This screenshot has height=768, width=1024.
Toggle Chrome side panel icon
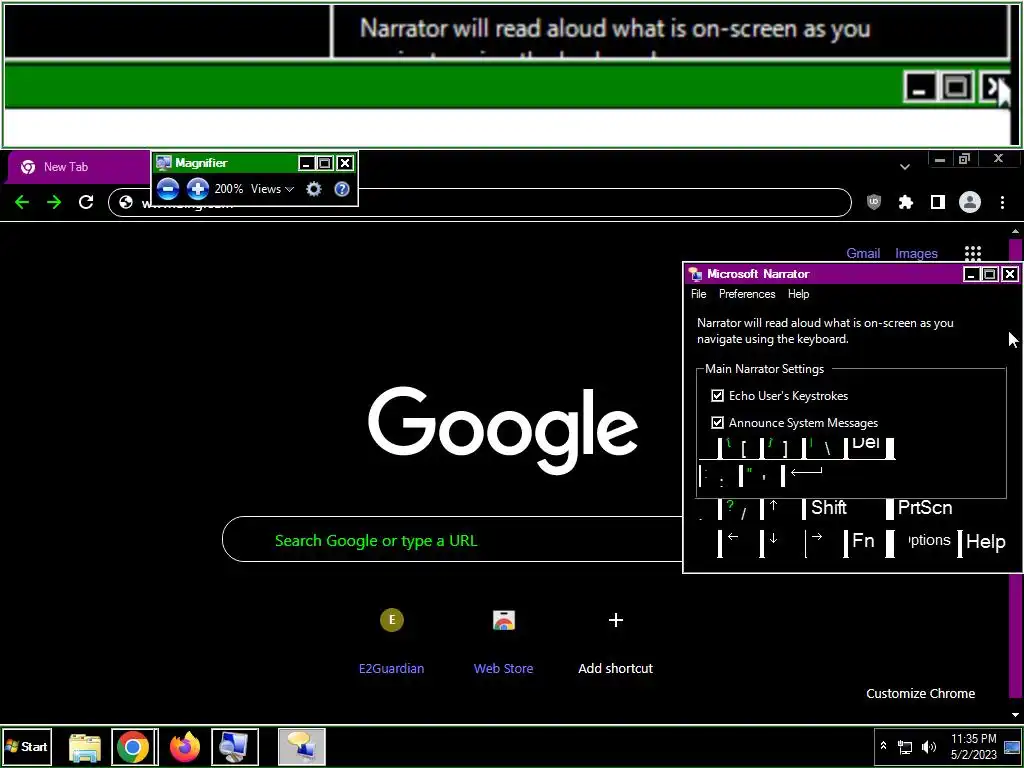click(x=938, y=202)
